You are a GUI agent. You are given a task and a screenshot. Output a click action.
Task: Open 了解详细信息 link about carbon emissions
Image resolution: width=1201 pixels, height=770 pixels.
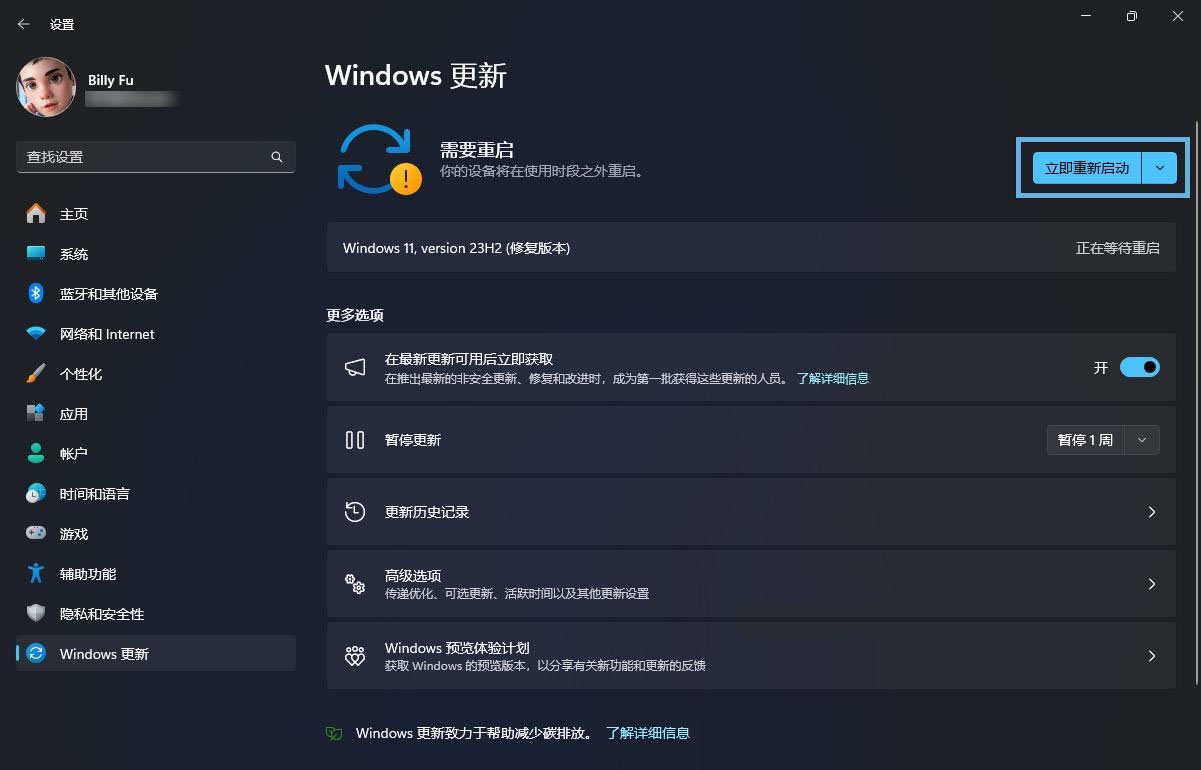(x=648, y=733)
